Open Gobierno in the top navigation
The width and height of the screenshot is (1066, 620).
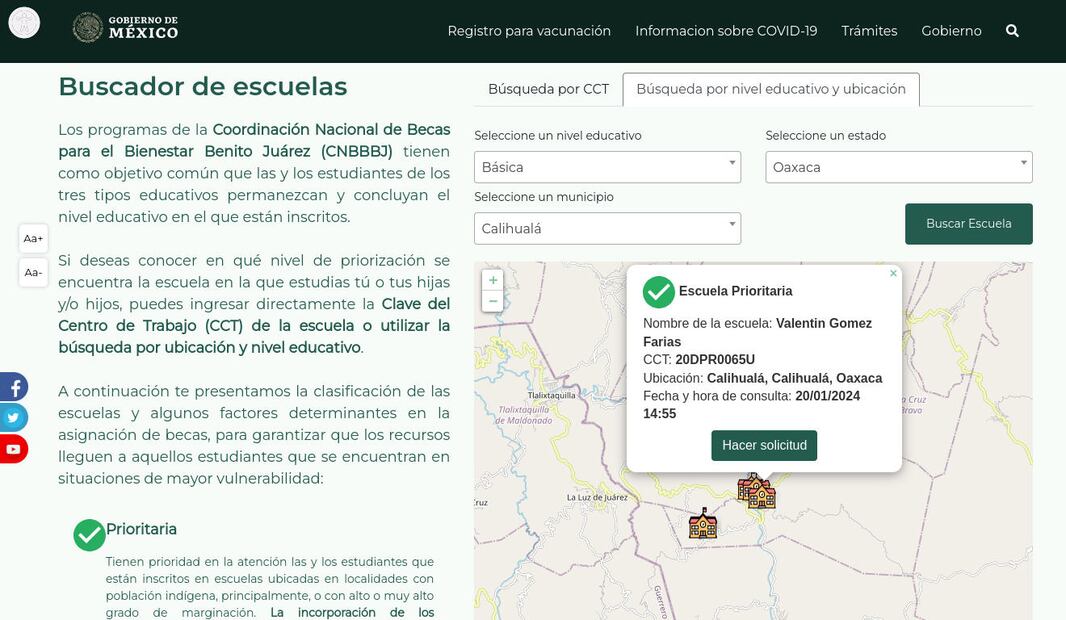951,31
